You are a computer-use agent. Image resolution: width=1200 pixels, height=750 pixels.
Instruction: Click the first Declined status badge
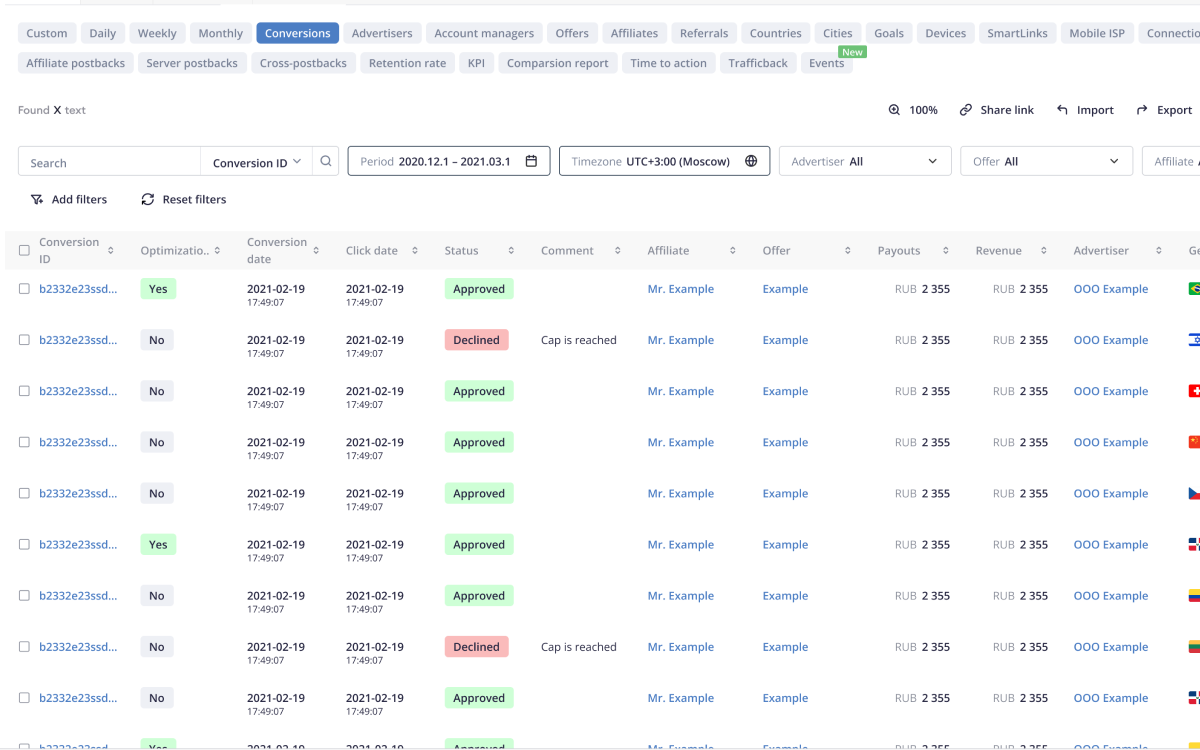pos(476,340)
